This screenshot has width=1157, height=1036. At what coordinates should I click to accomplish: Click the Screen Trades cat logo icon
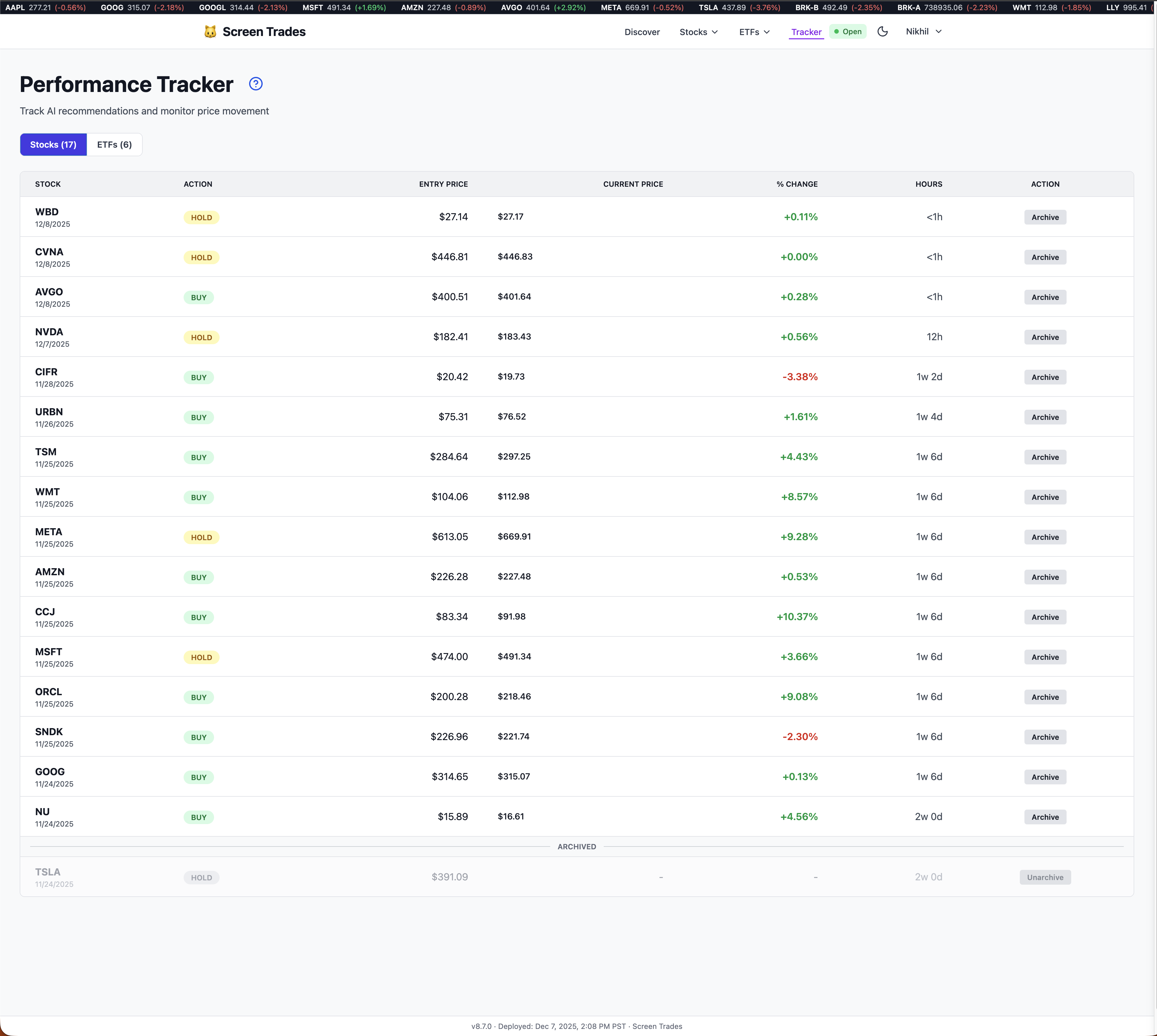pos(210,32)
